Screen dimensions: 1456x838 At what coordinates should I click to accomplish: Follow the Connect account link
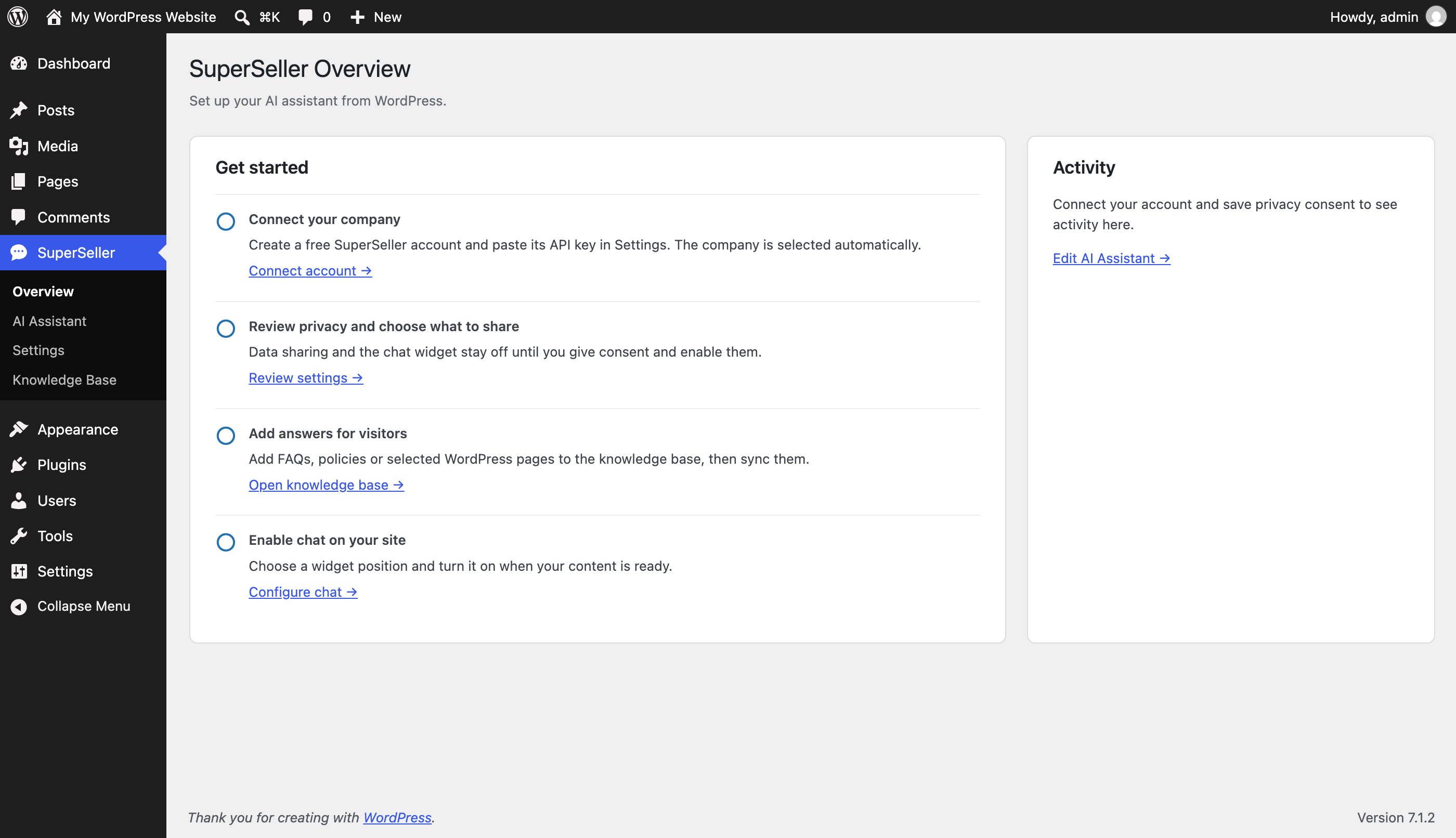pyautogui.click(x=310, y=270)
